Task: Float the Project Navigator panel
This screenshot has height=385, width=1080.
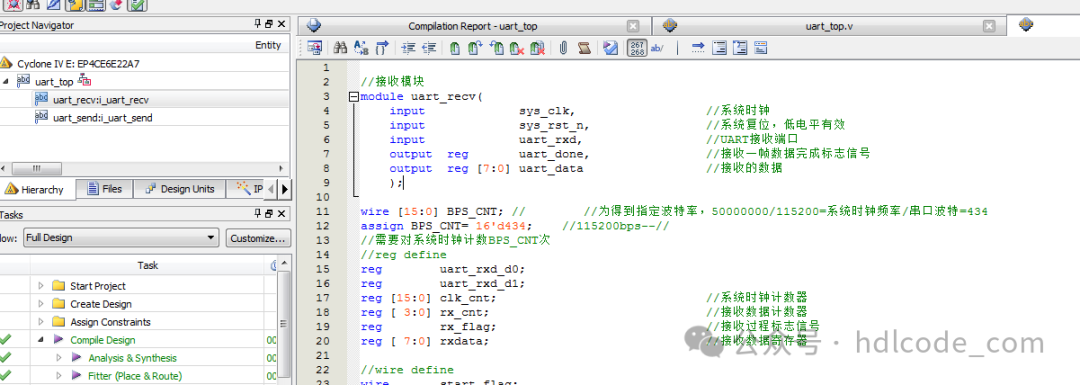Action: click(x=269, y=25)
